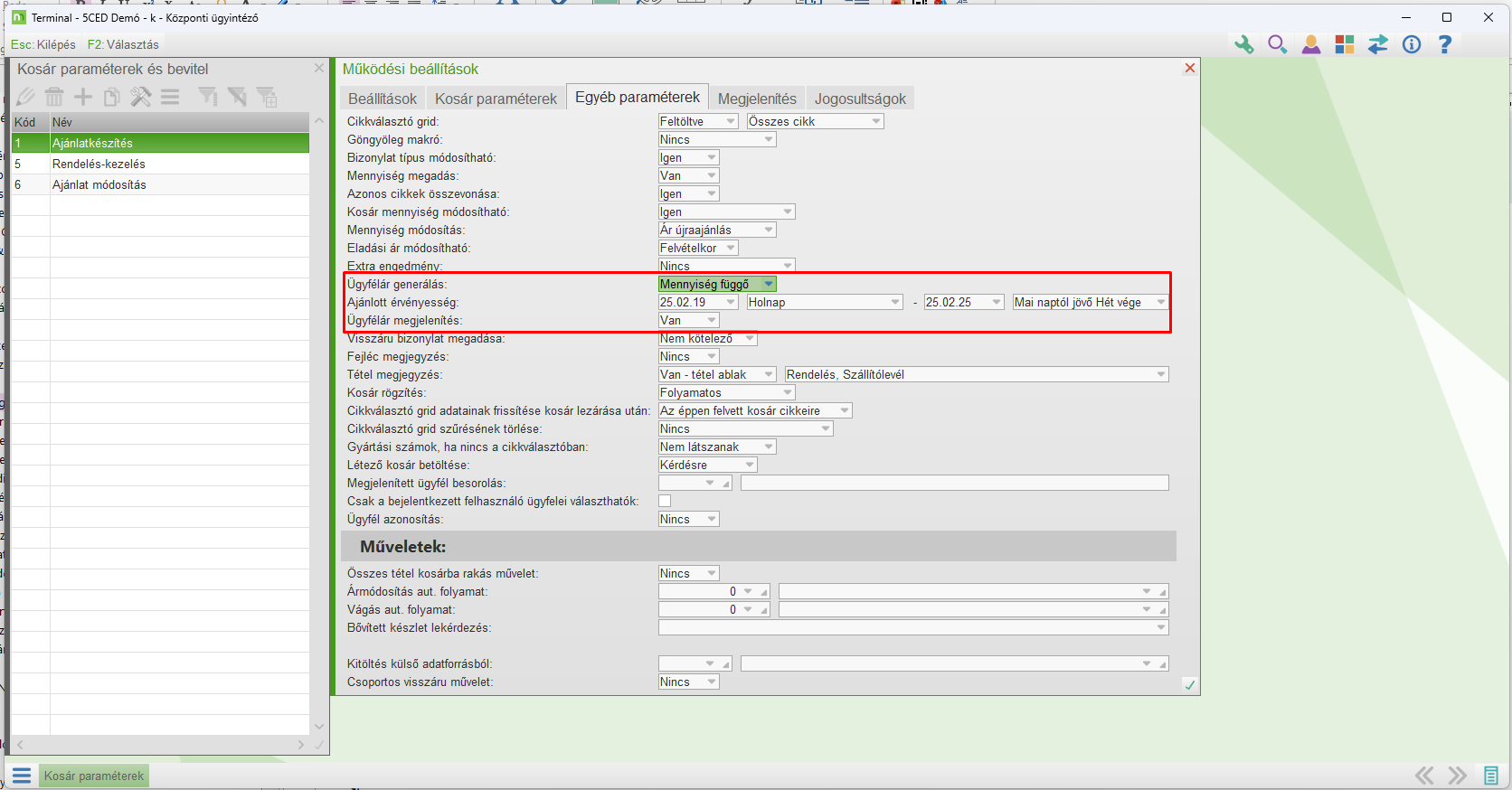
Task: Click the hammer and wrench tools icon
Action: click(141, 97)
